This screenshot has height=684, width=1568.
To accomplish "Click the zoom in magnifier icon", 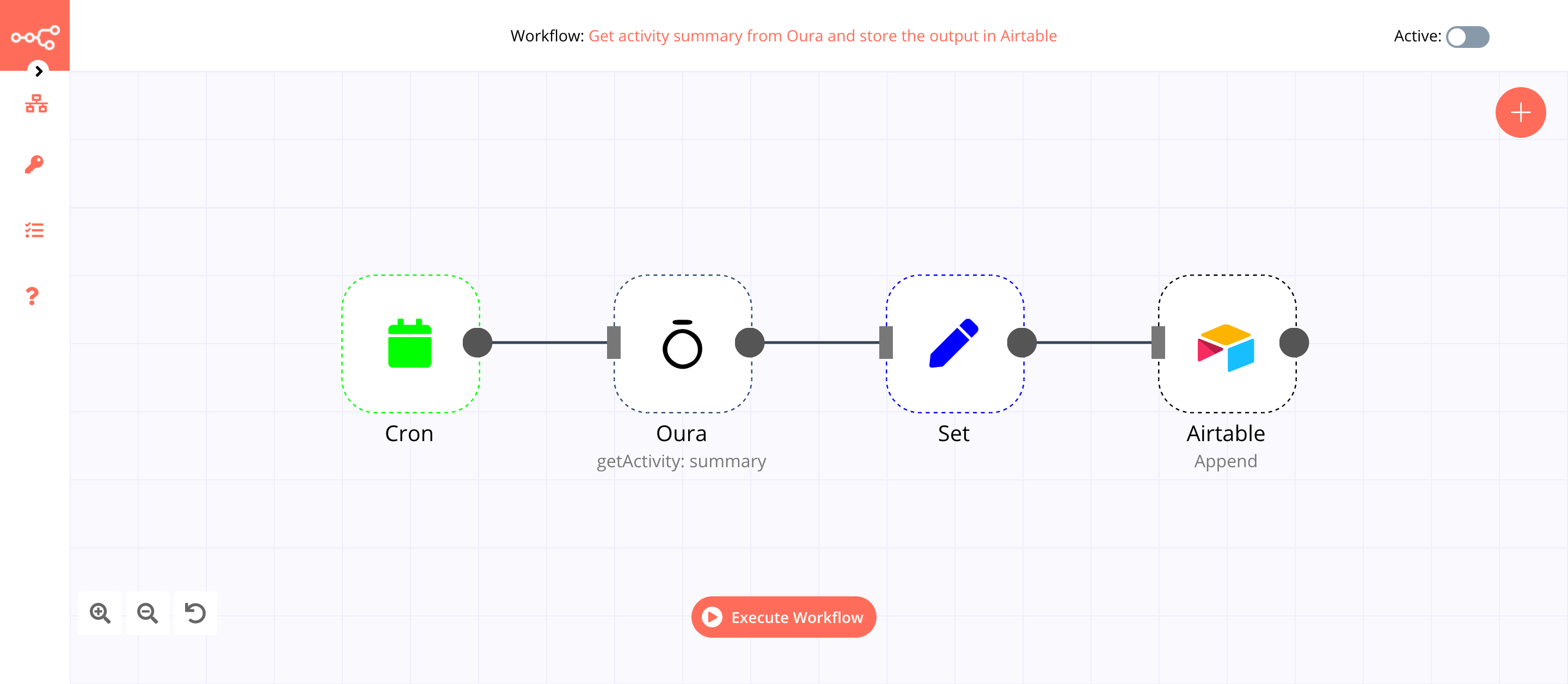I will [100, 613].
